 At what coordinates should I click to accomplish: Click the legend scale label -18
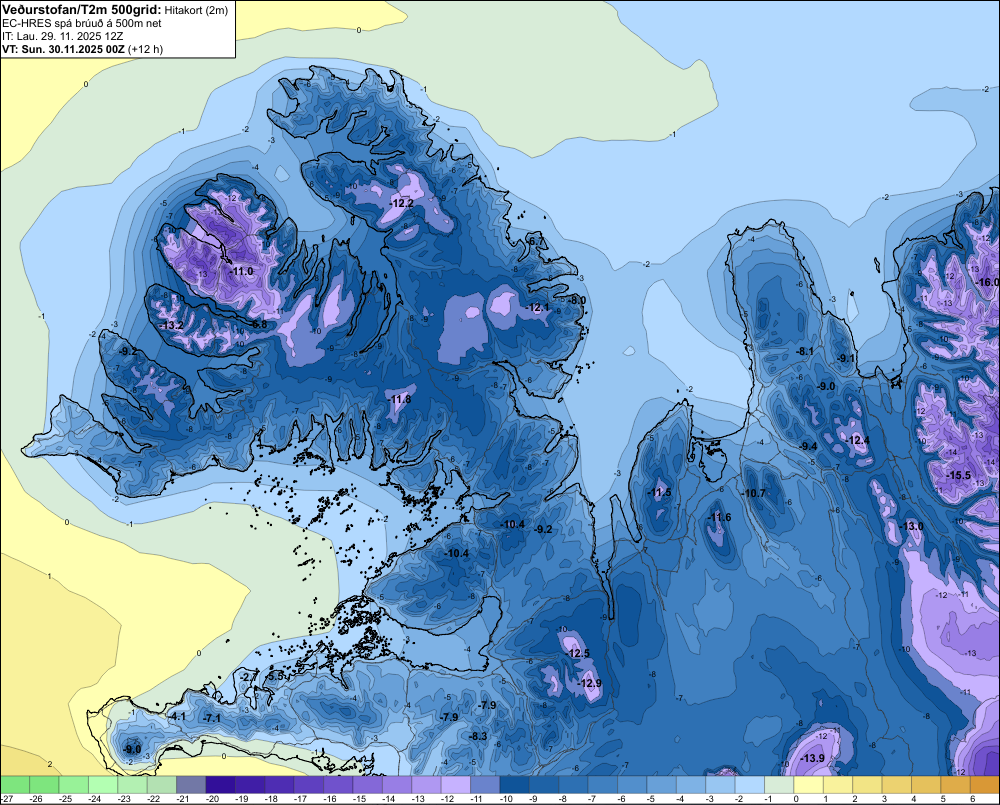pyautogui.click(x=271, y=799)
